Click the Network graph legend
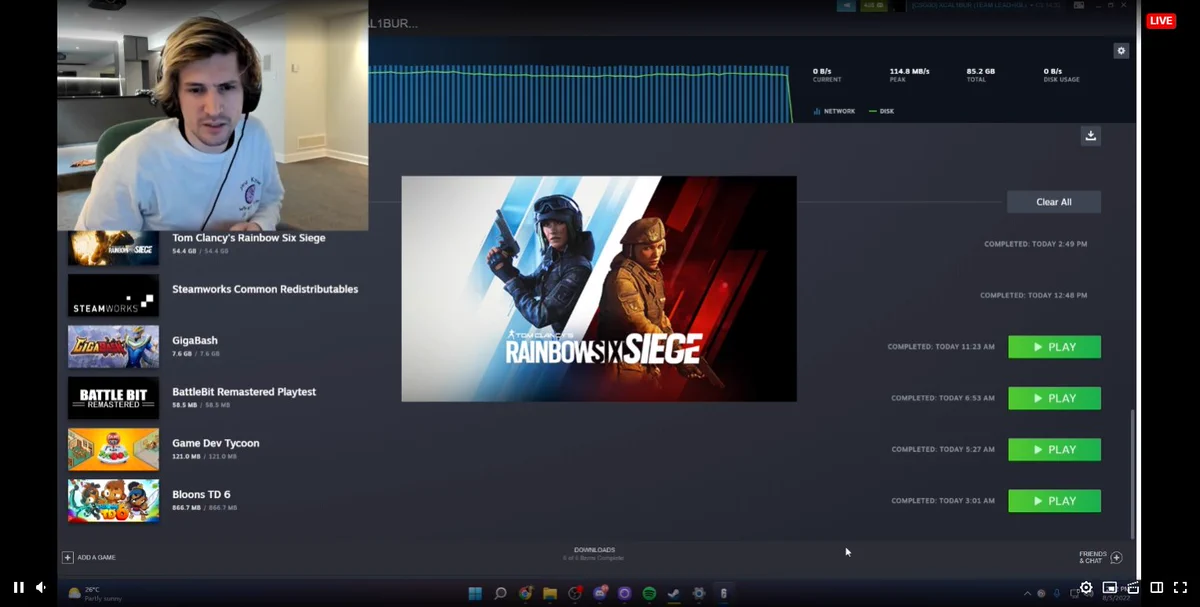The image size is (1200, 607). (834, 111)
